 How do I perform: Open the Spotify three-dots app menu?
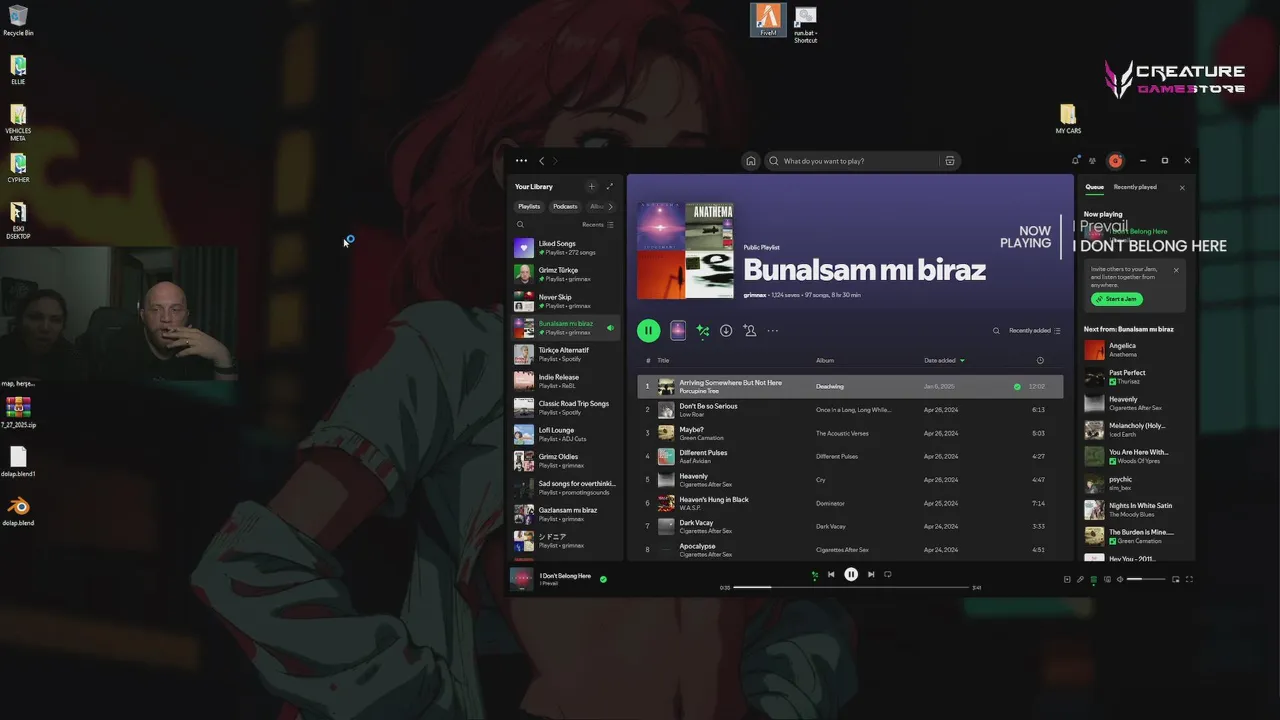pyautogui.click(x=521, y=161)
